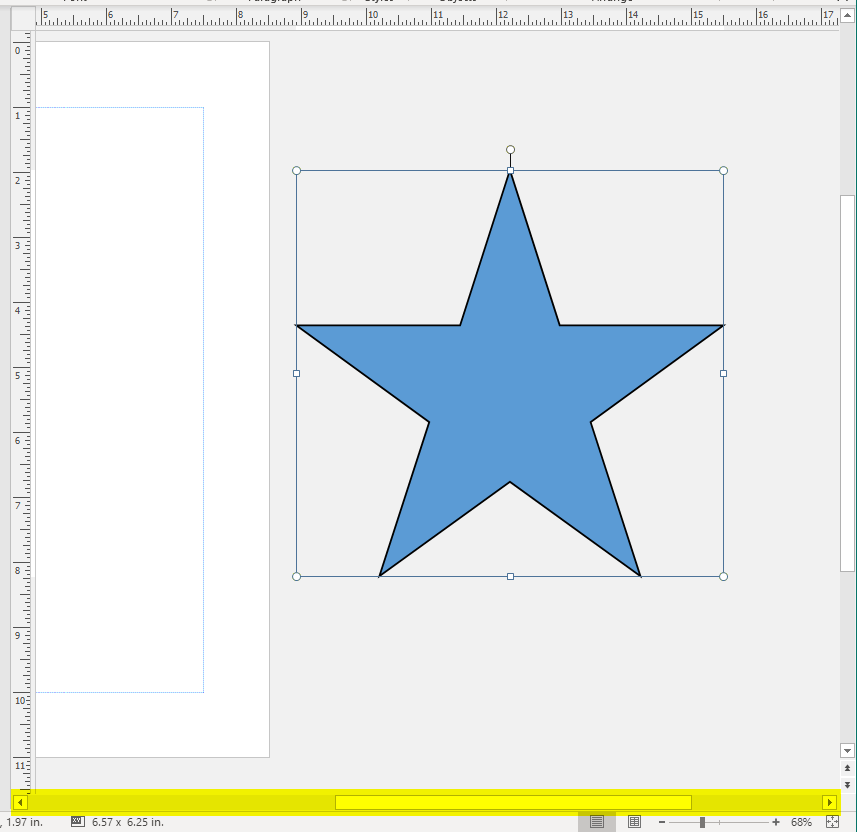Click the show whole page icon
The width and height of the screenshot is (857, 832).
click(x=832, y=822)
